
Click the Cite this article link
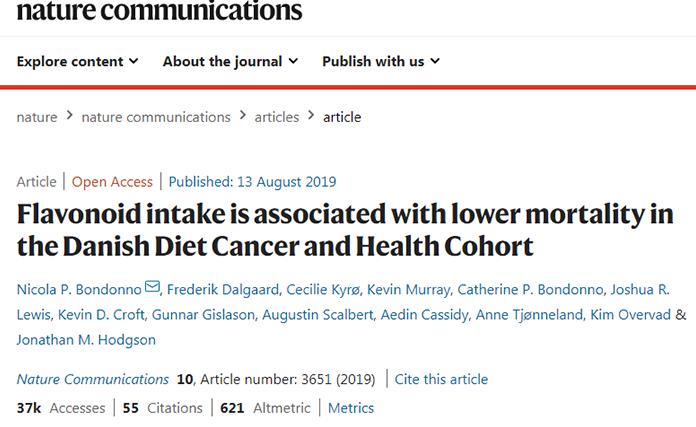click(x=441, y=379)
